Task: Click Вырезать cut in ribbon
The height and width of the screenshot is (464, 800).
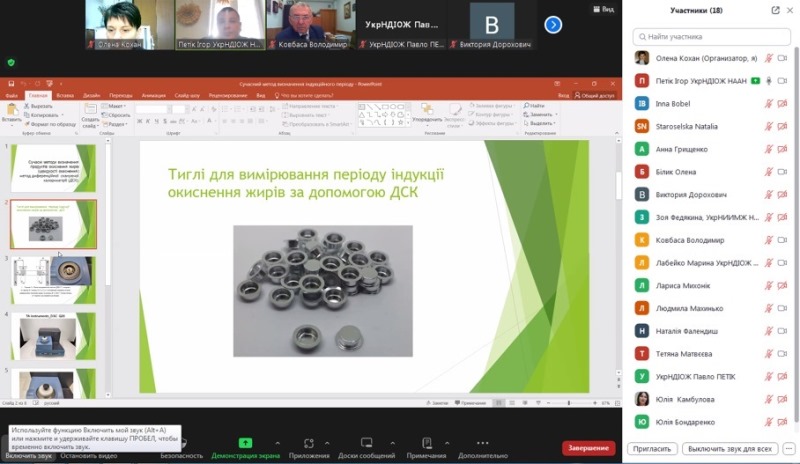Action: (38, 106)
